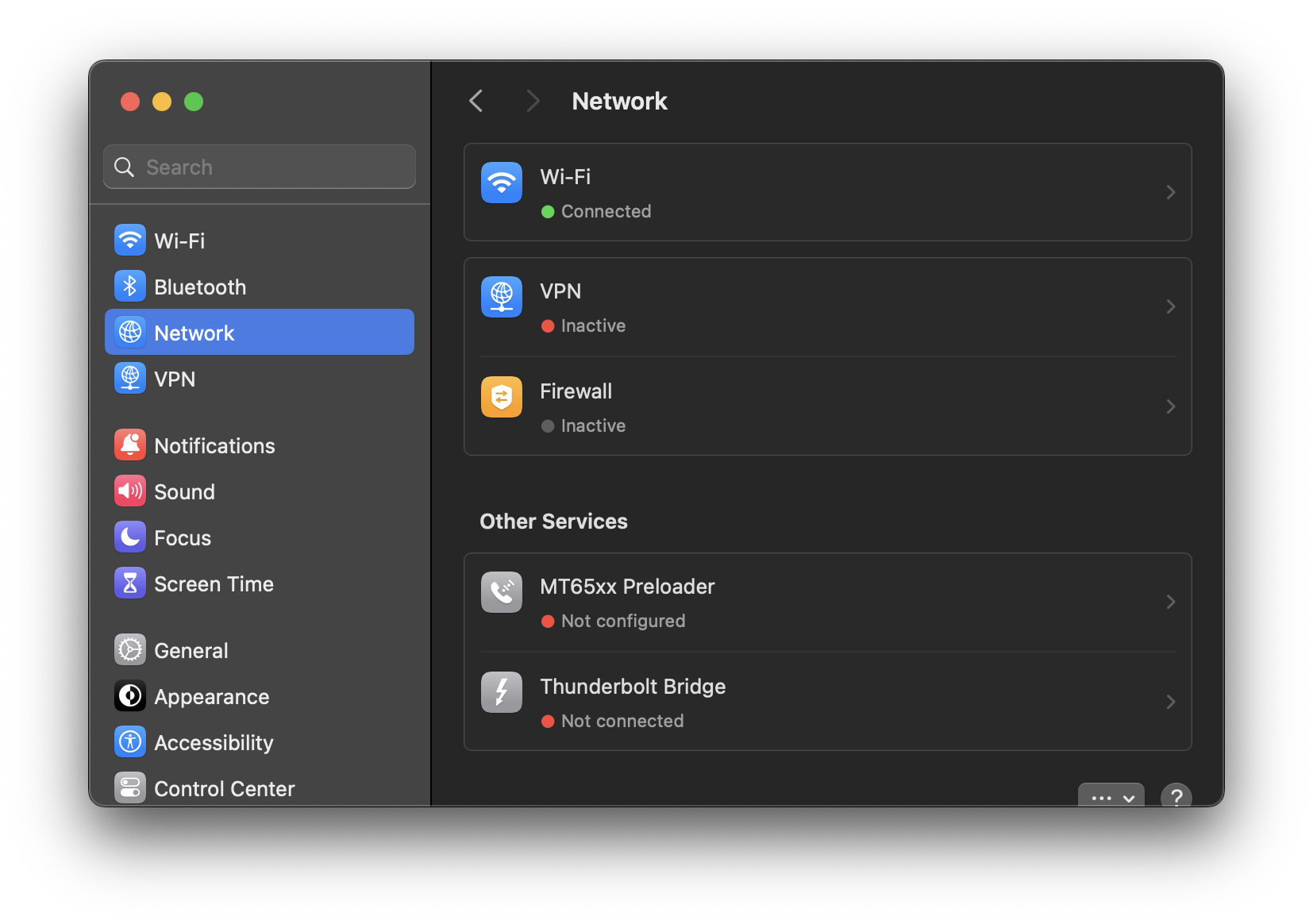
Task: Click the orange Firewall shield icon
Action: (502, 397)
